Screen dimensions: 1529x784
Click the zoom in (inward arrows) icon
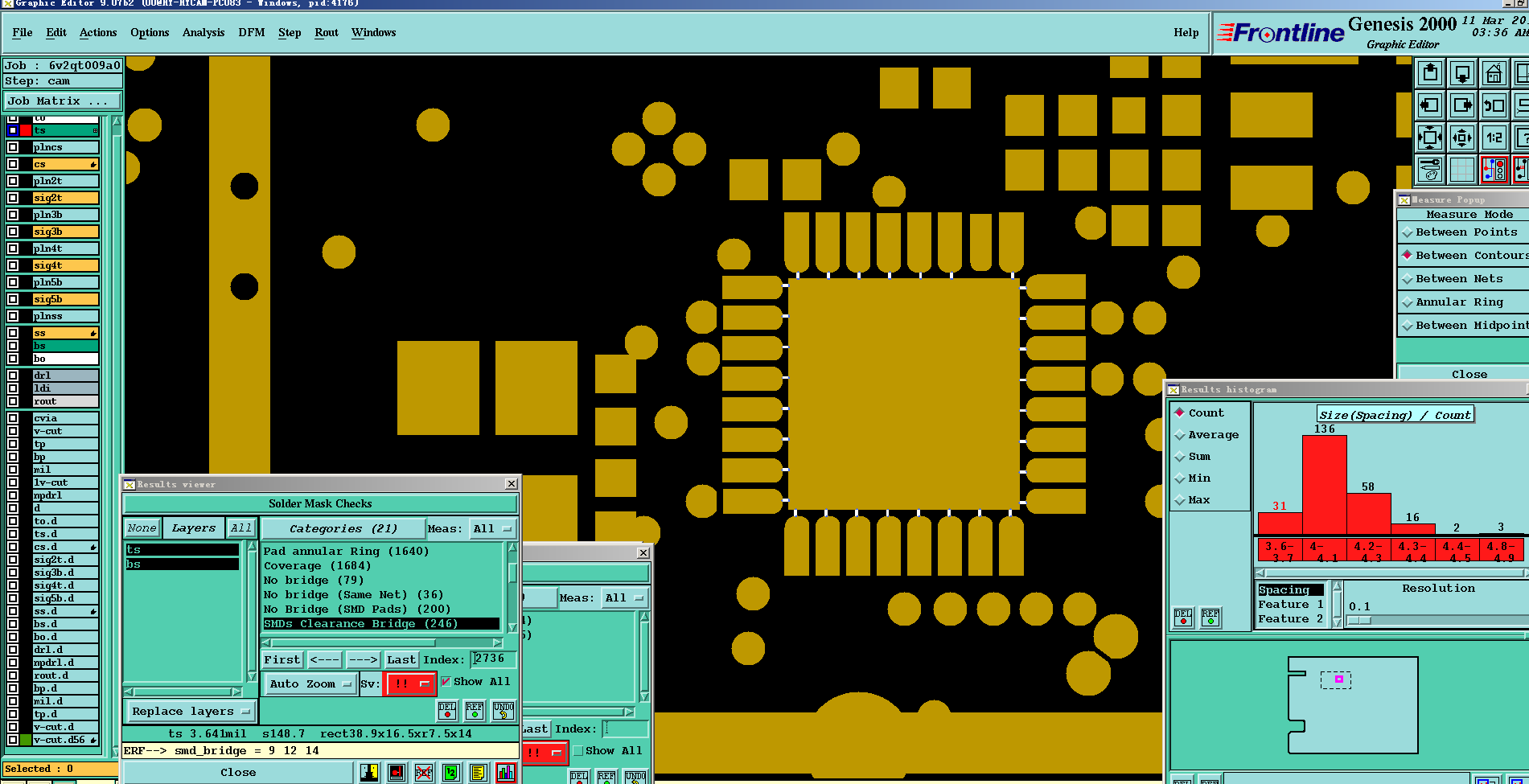pyautogui.click(x=1430, y=138)
